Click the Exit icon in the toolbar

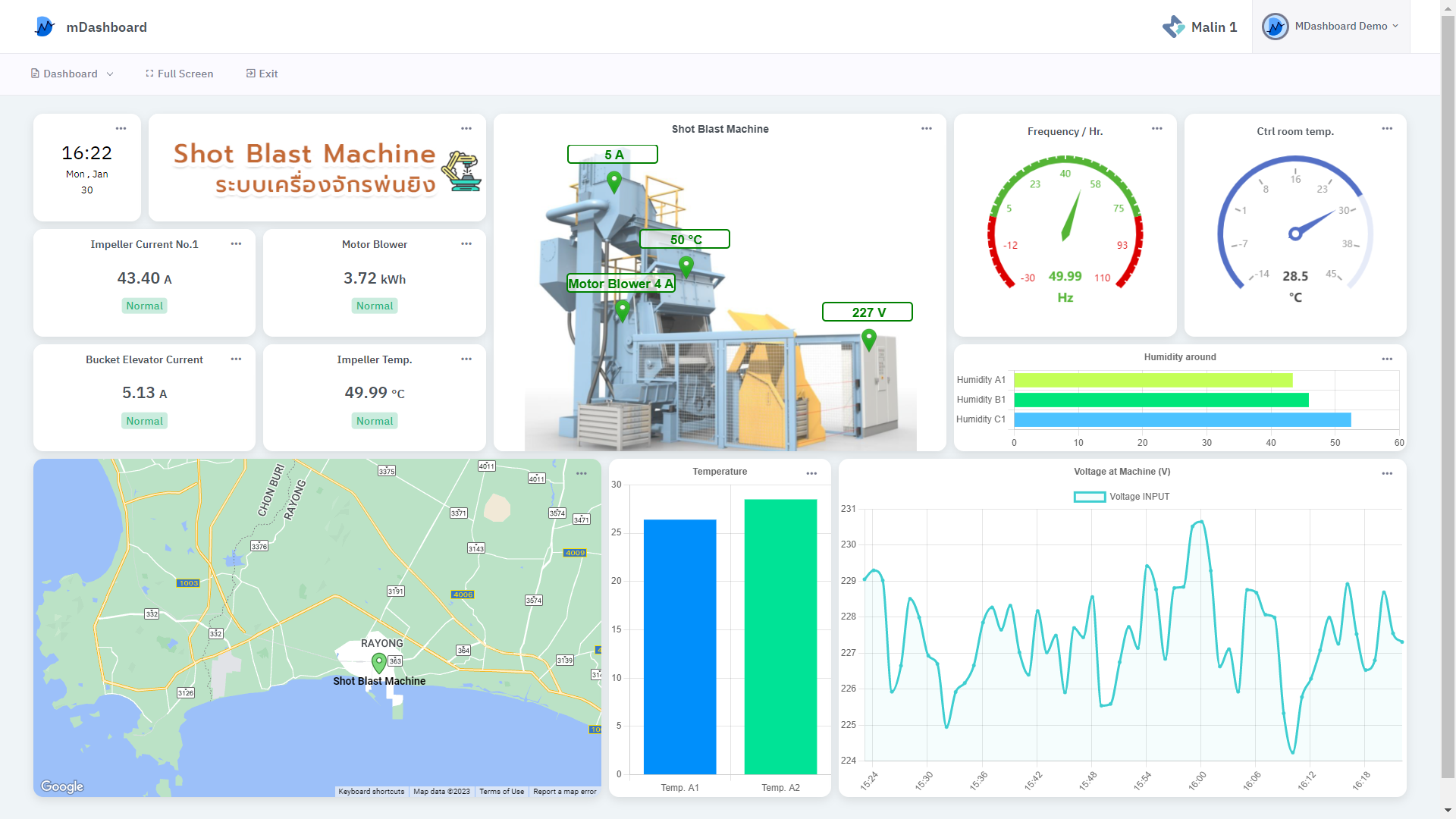point(251,74)
